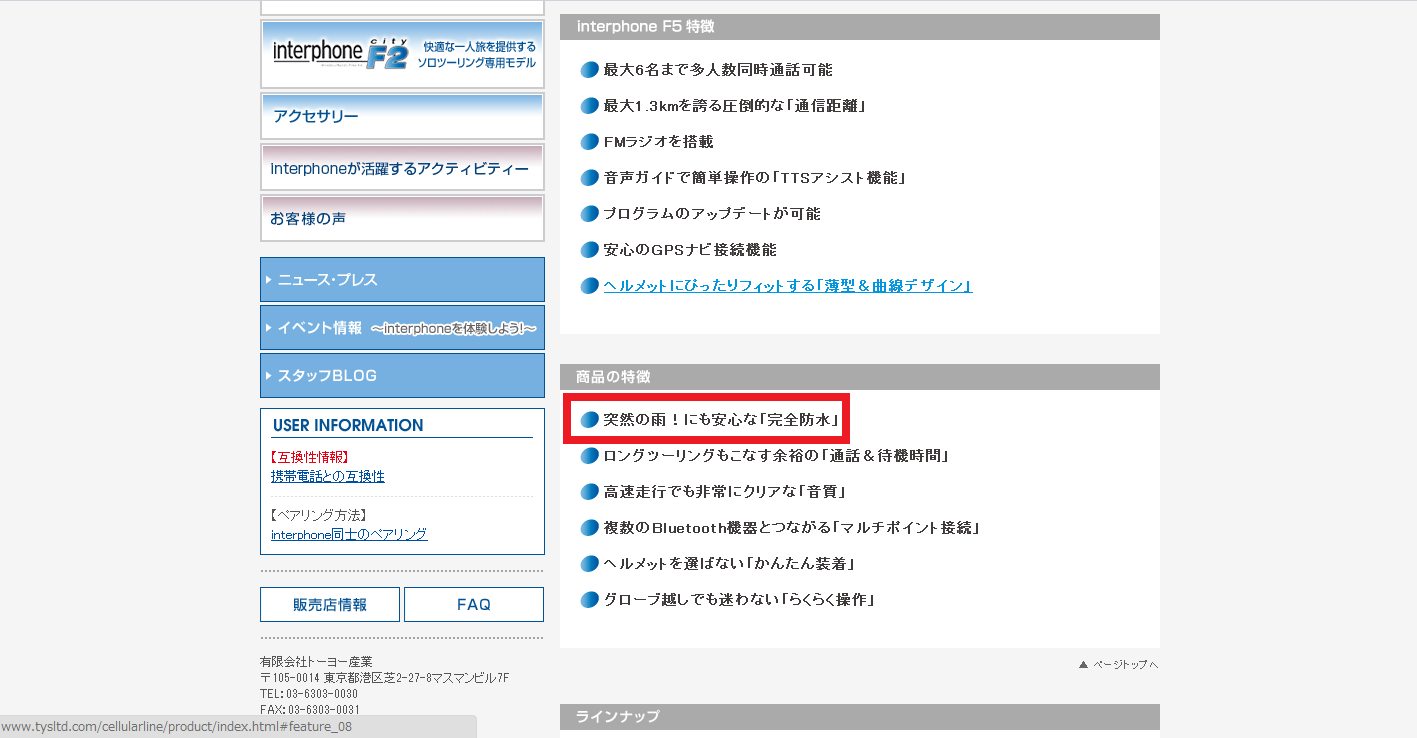The height and width of the screenshot is (738, 1417).
Task: Open interphone同士のペアリング link
Action: (x=349, y=535)
